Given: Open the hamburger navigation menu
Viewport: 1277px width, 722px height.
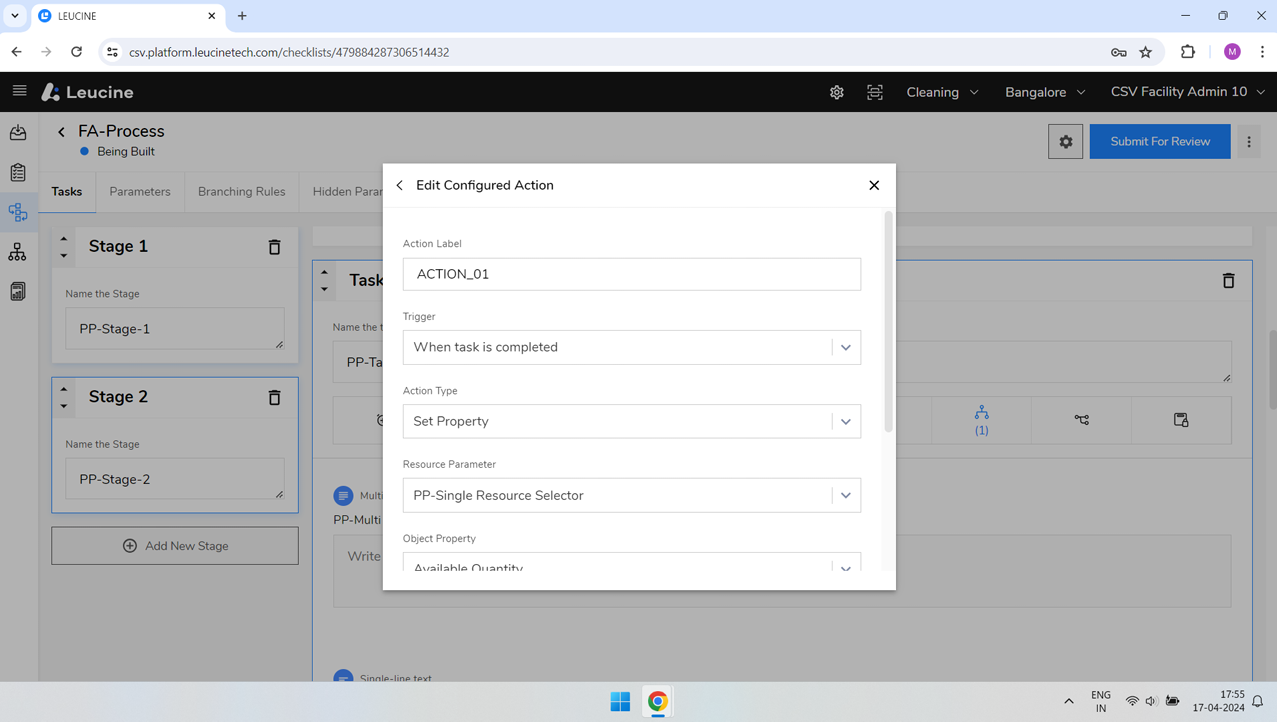Looking at the screenshot, I should coord(19,91).
